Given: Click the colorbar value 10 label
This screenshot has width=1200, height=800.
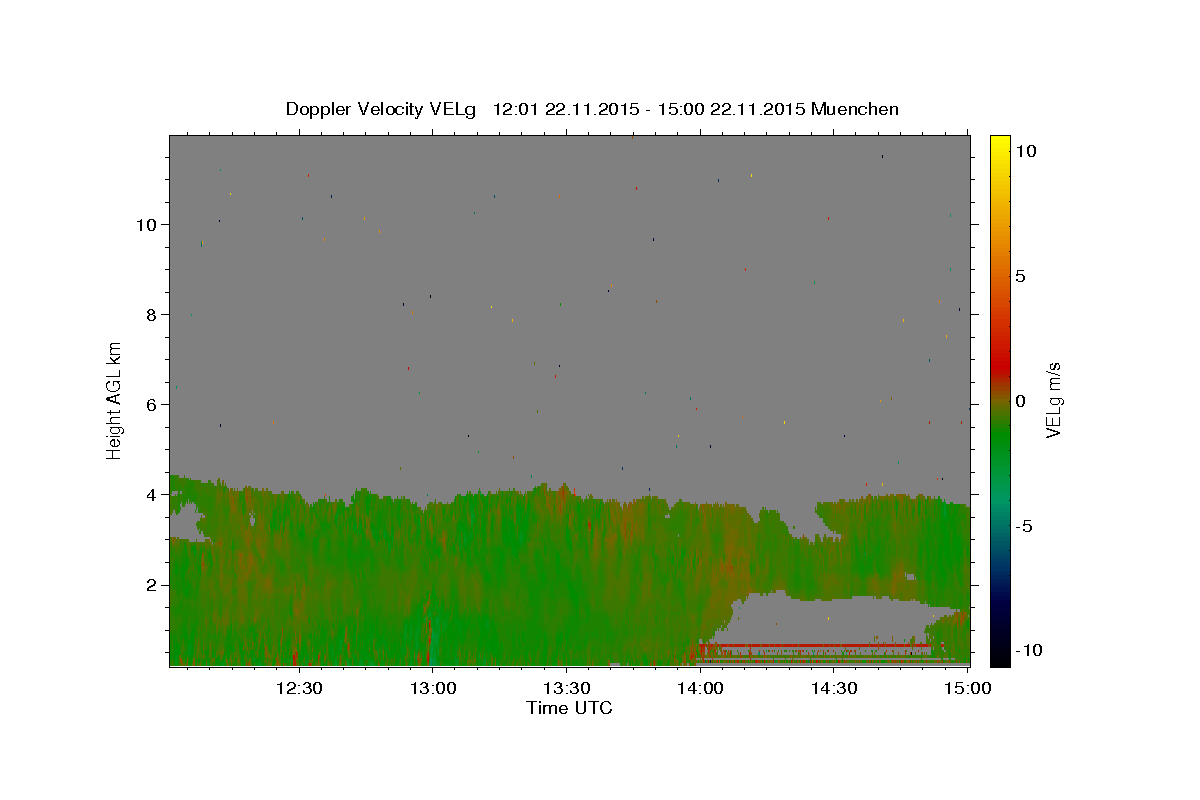Looking at the screenshot, I should point(1025,151).
